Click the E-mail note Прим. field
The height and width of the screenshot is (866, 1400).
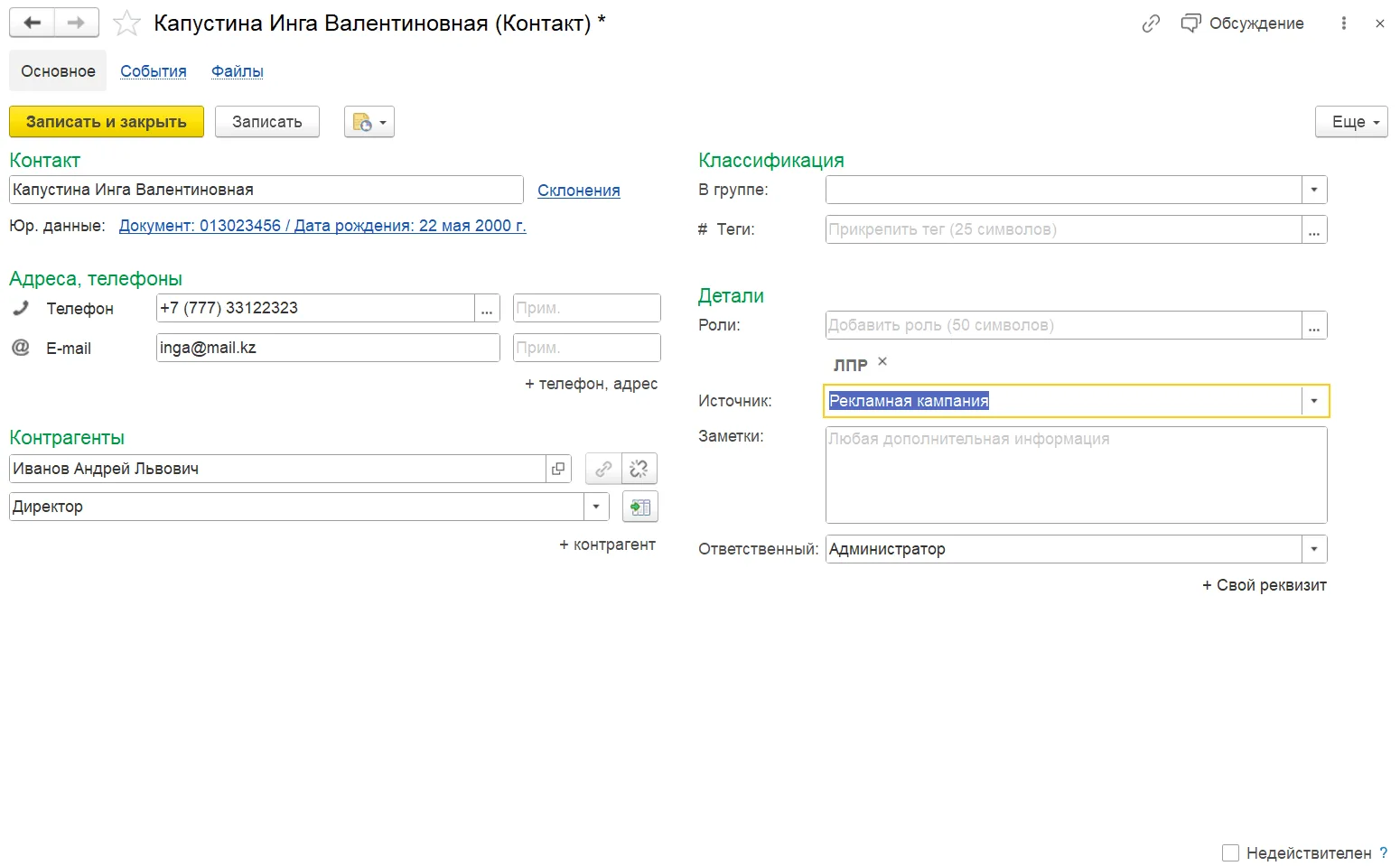[x=587, y=348]
